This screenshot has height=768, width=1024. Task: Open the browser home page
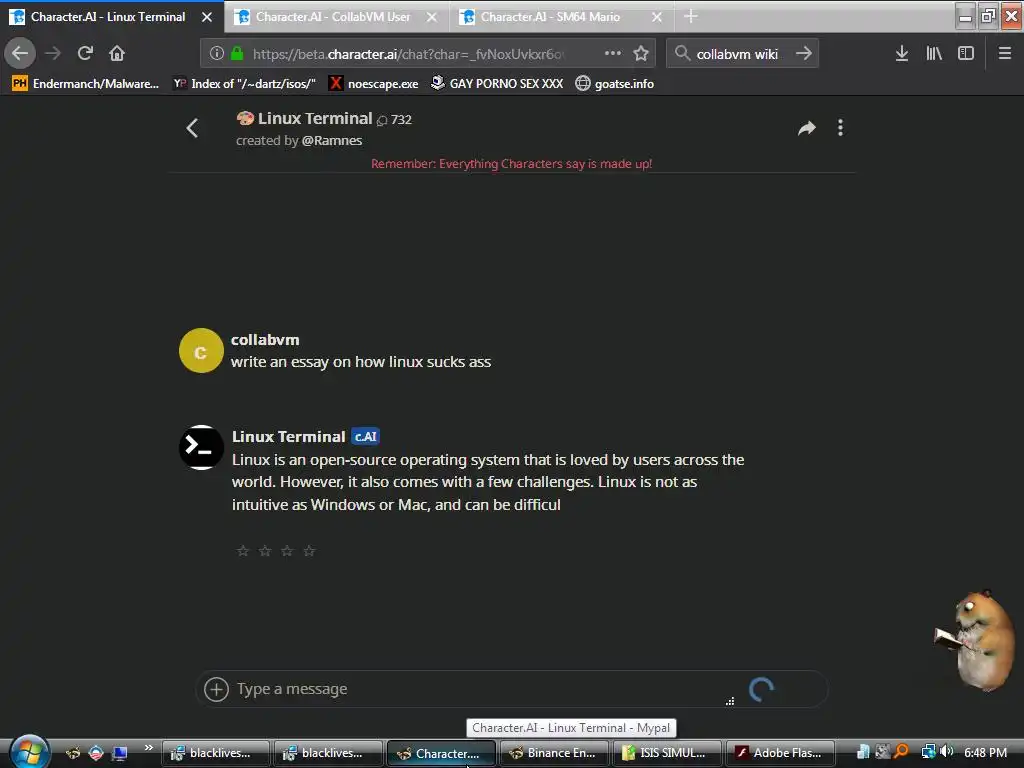pos(117,53)
